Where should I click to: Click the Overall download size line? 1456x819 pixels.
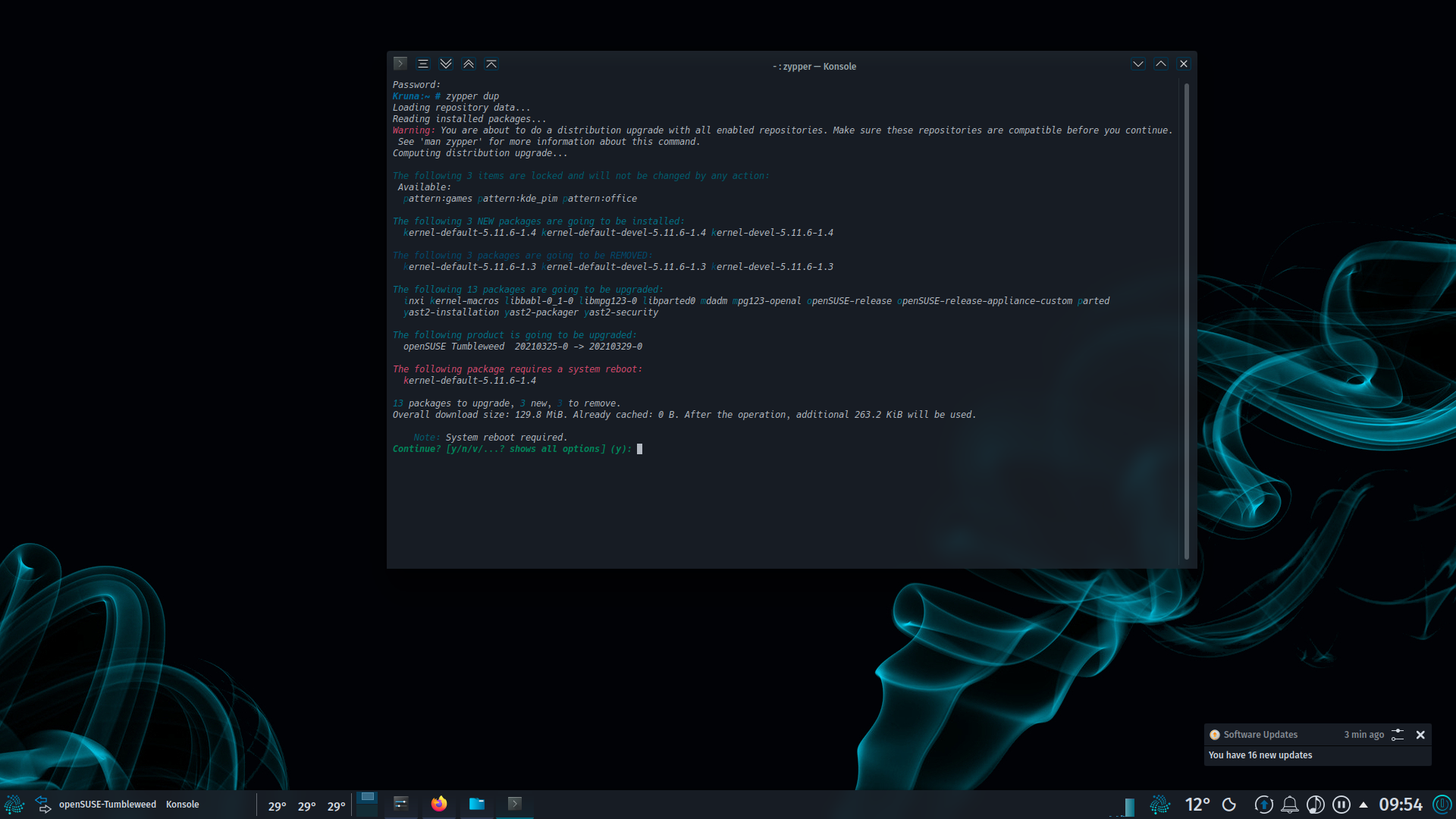click(684, 415)
